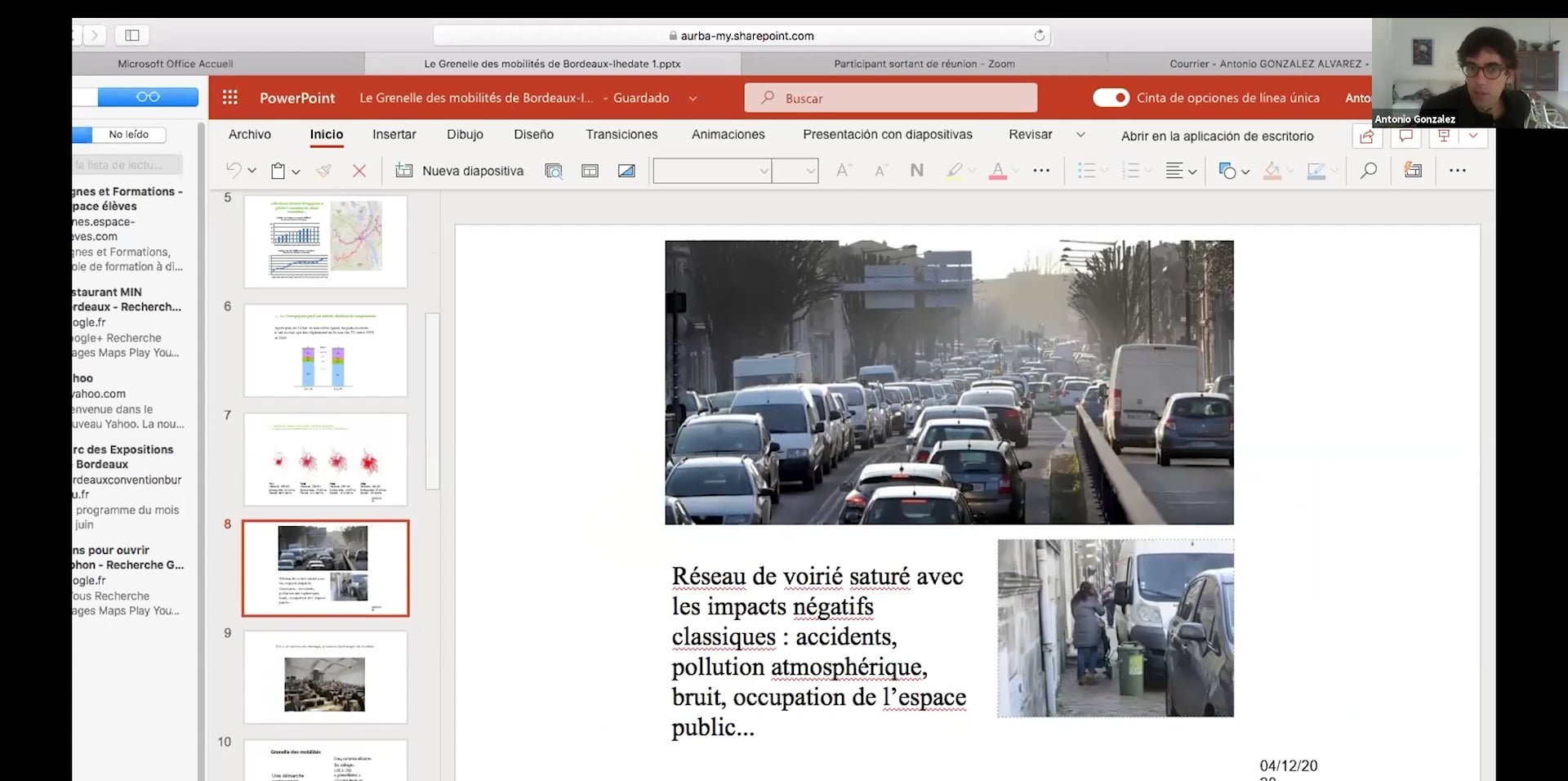Click the slide background format icon
Screen dimensions: 1568x781
[626, 171]
